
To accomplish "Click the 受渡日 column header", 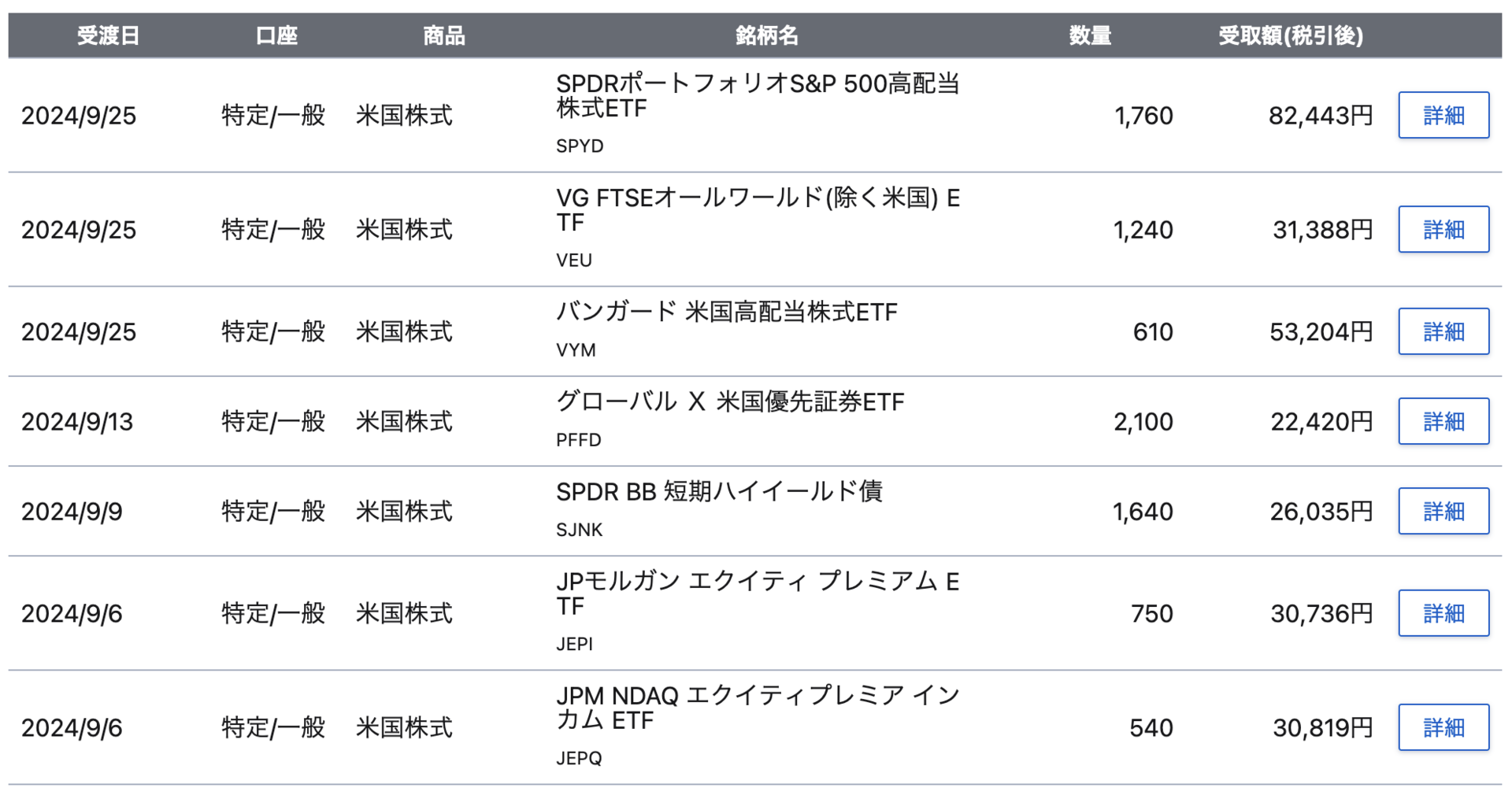I will 109,35.
